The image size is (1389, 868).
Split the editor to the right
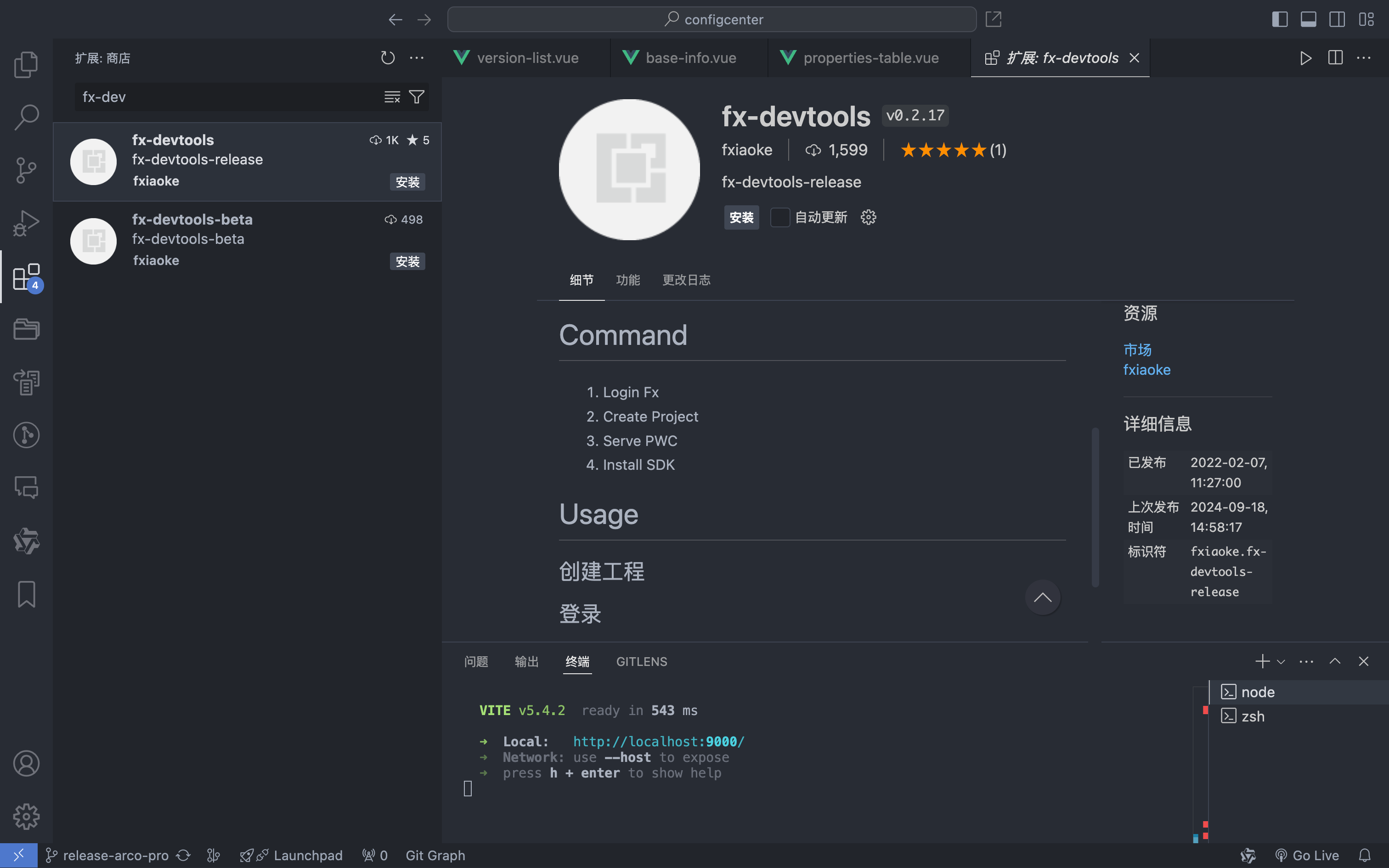[x=1335, y=58]
